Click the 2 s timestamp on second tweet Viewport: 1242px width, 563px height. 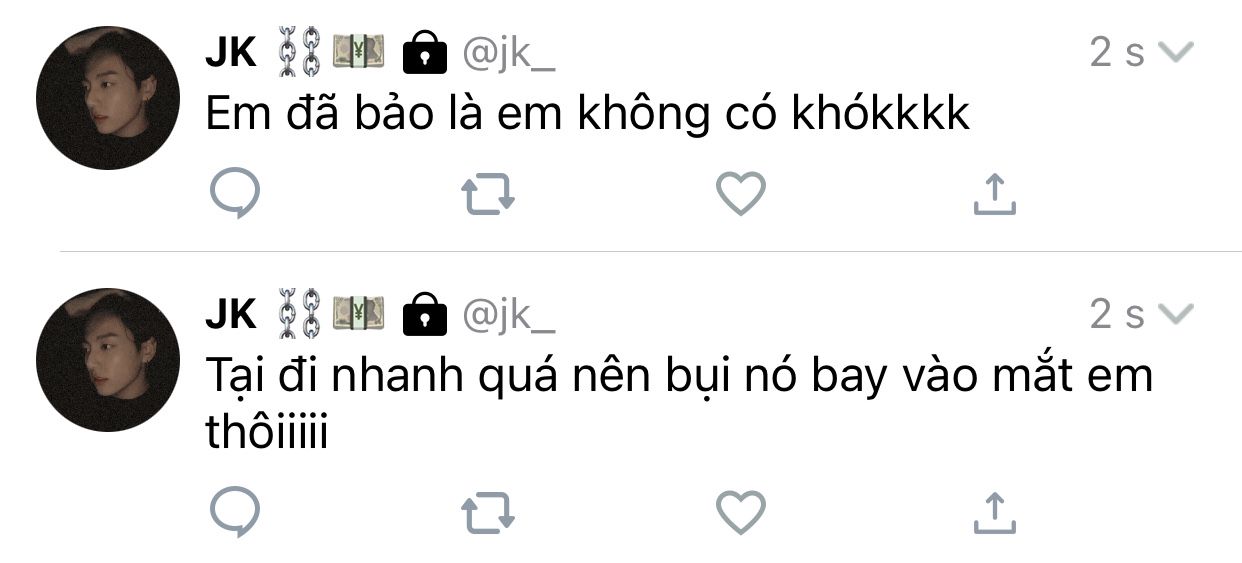coord(1117,315)
